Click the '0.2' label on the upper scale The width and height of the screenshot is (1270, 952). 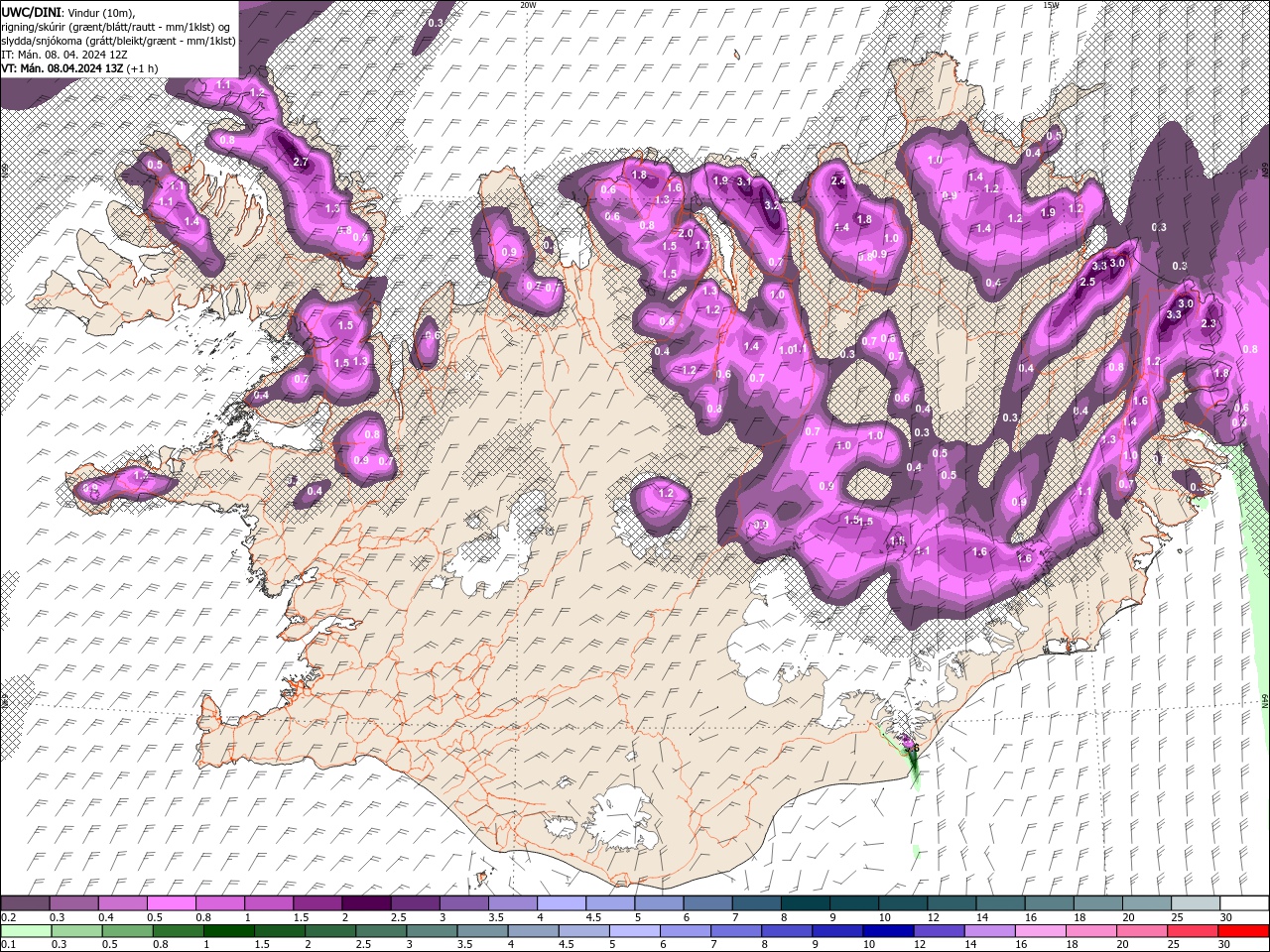tap(9, 917)
